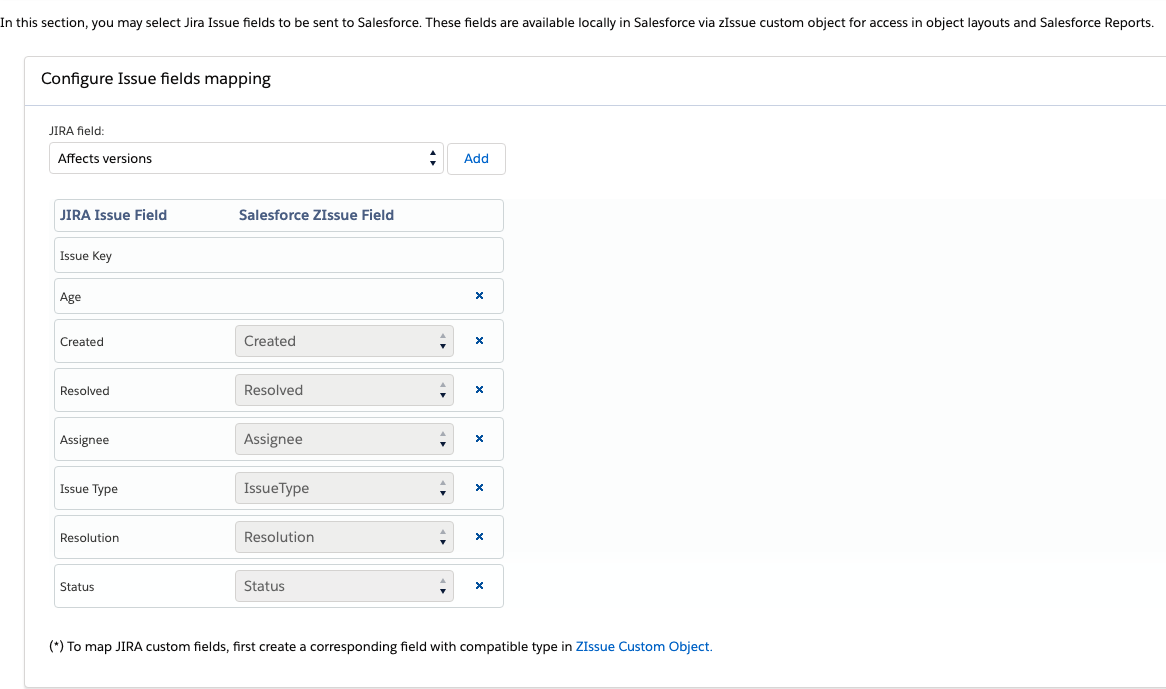
Task: Delete the Resolution field mapping
Action: [x=479, y=537]
